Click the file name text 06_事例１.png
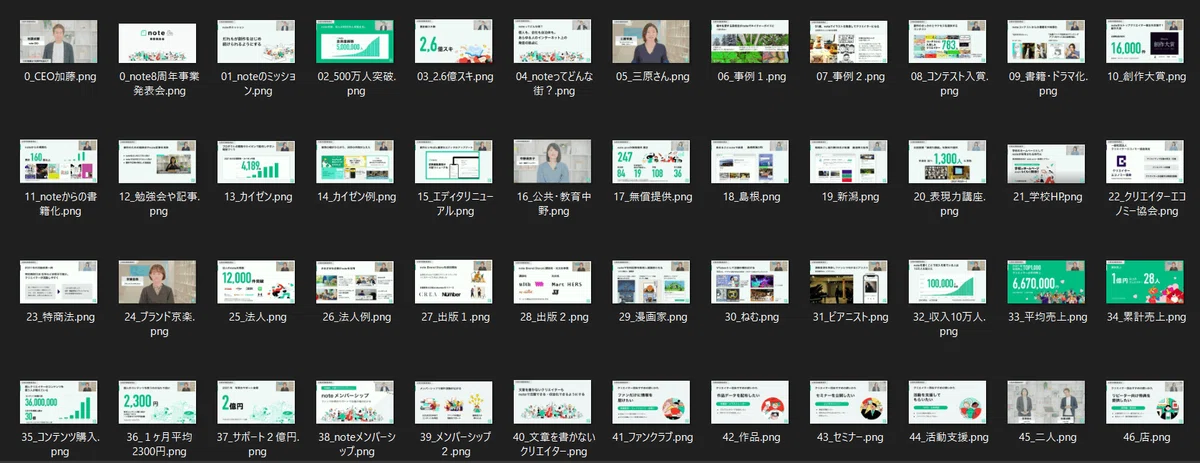 750,77
